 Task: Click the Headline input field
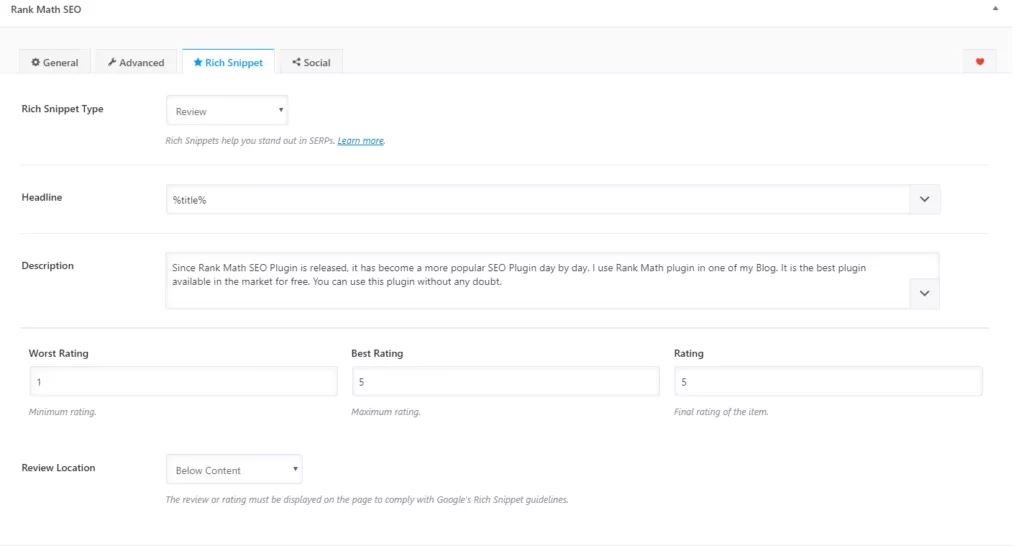538,200
